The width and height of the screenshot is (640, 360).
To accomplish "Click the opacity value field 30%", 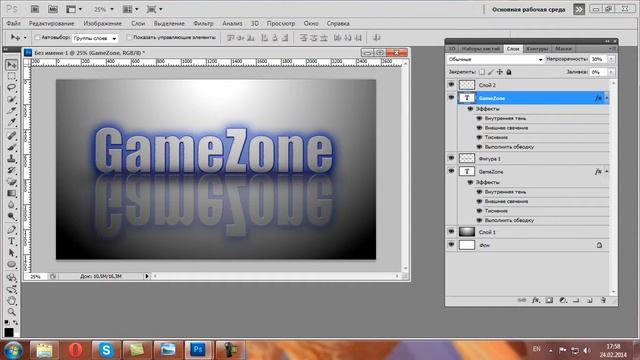I will [x=598, y=59].
